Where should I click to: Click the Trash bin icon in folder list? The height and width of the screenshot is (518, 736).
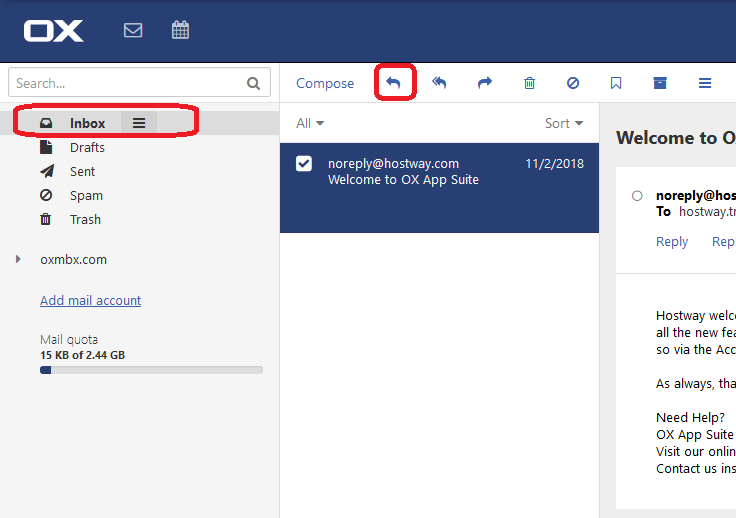[46, 219]
